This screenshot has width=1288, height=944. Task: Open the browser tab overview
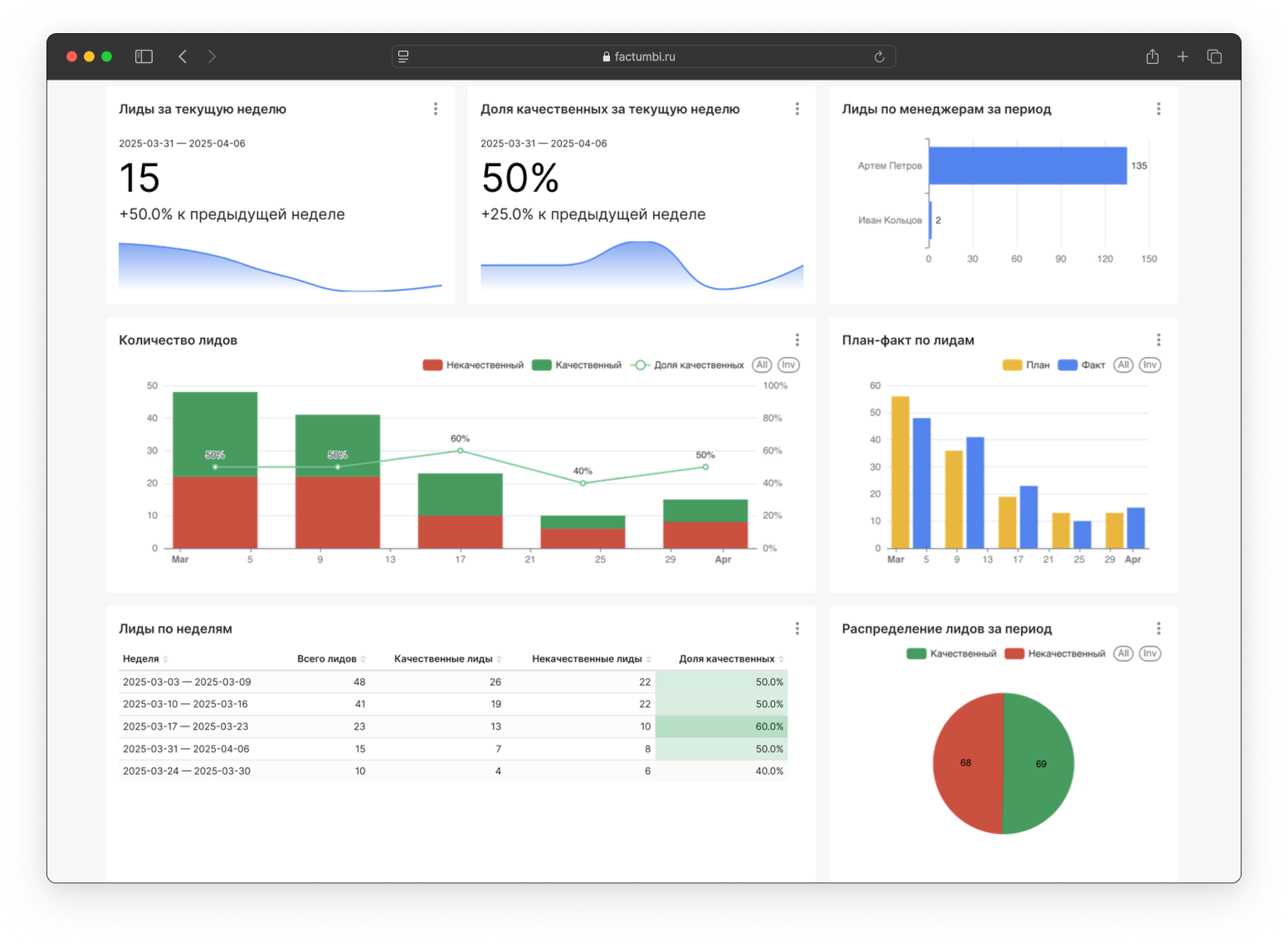(x=1214, y=56)
